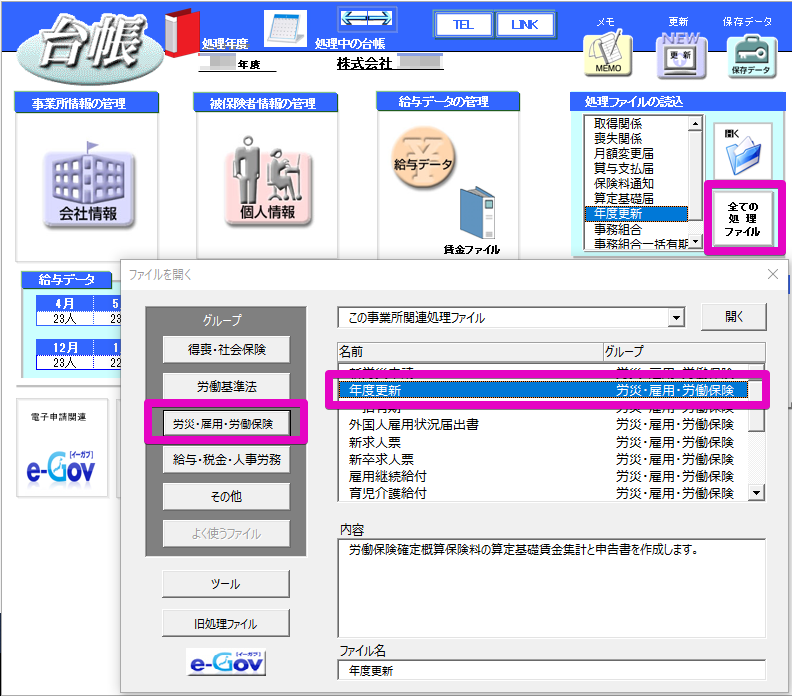
Task: Click the e-Gov logo in dialog
Action: pyautogui.click(x=226, y=664)
